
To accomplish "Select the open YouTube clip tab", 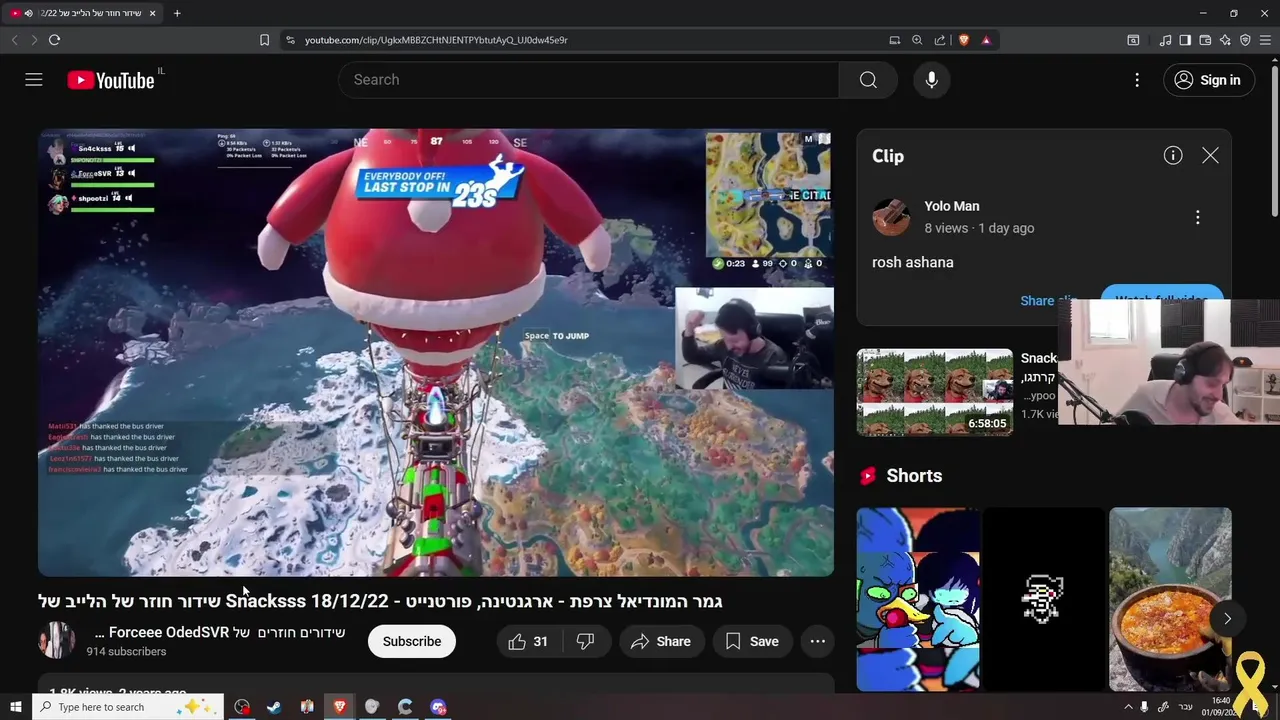I will click(84, 13).
